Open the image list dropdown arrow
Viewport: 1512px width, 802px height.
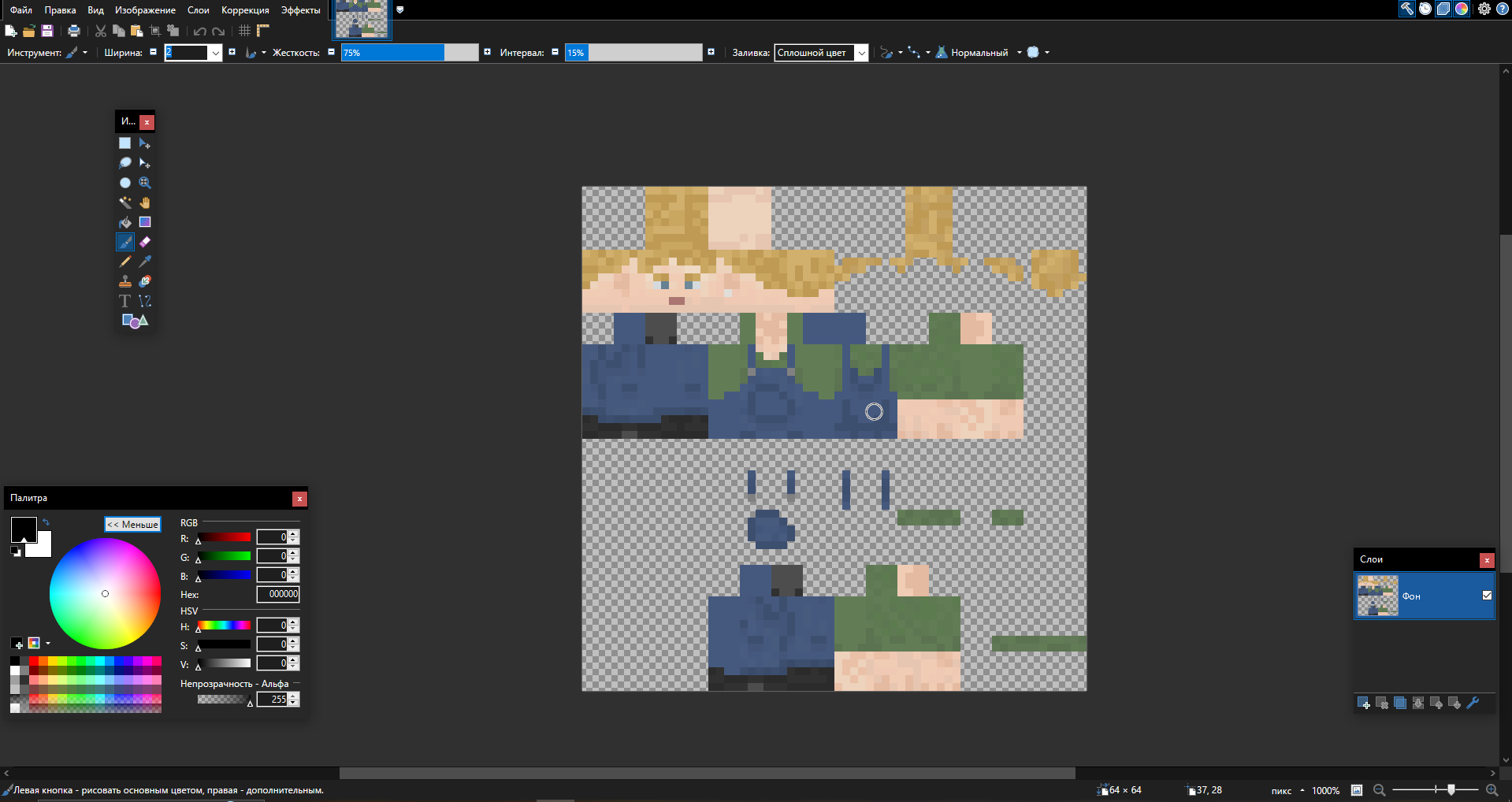pyautogui.click(x=399, y=10)
